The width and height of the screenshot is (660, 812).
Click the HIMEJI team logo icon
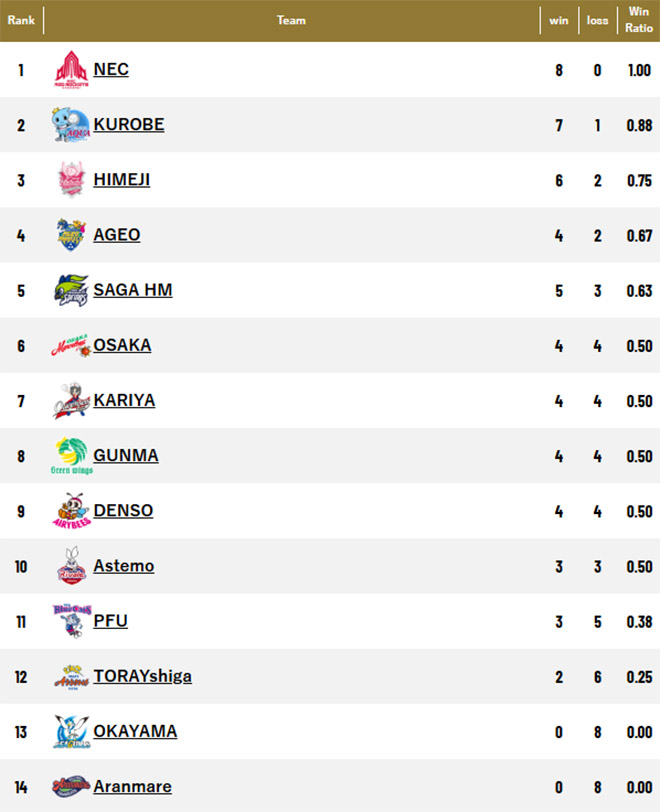coord(72,181)
